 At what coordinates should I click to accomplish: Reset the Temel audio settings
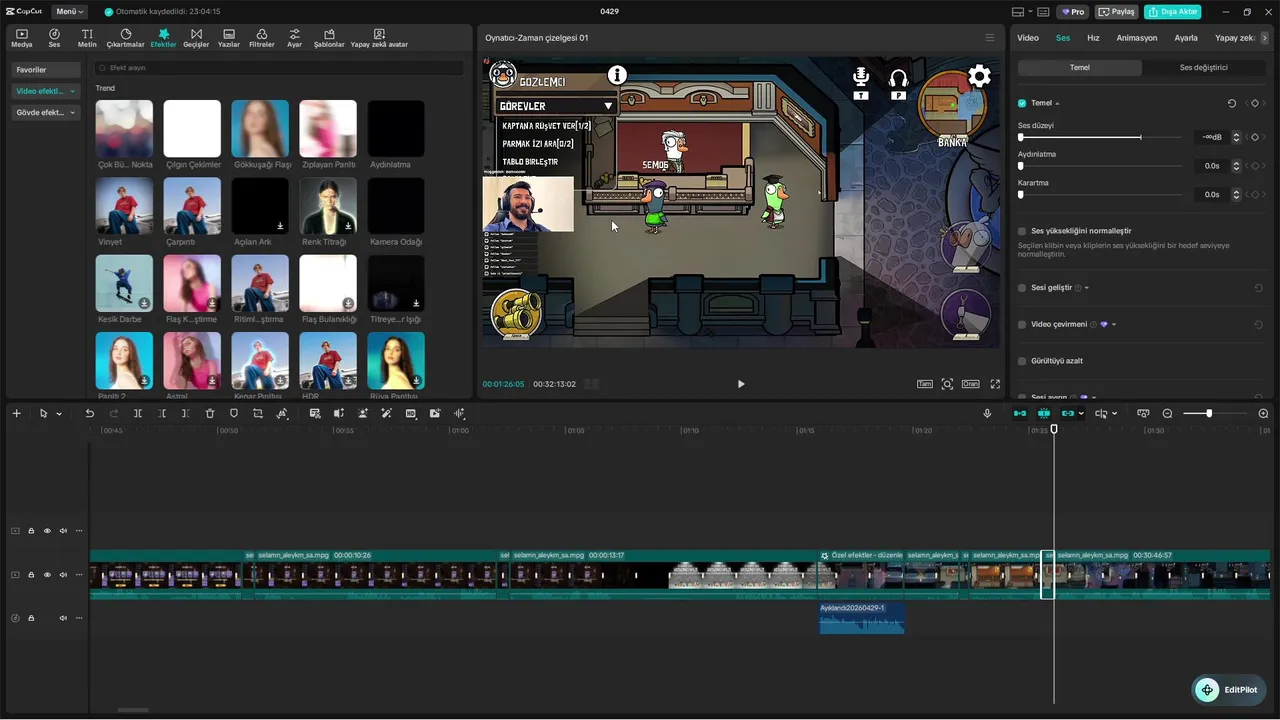pos(1232,103)
